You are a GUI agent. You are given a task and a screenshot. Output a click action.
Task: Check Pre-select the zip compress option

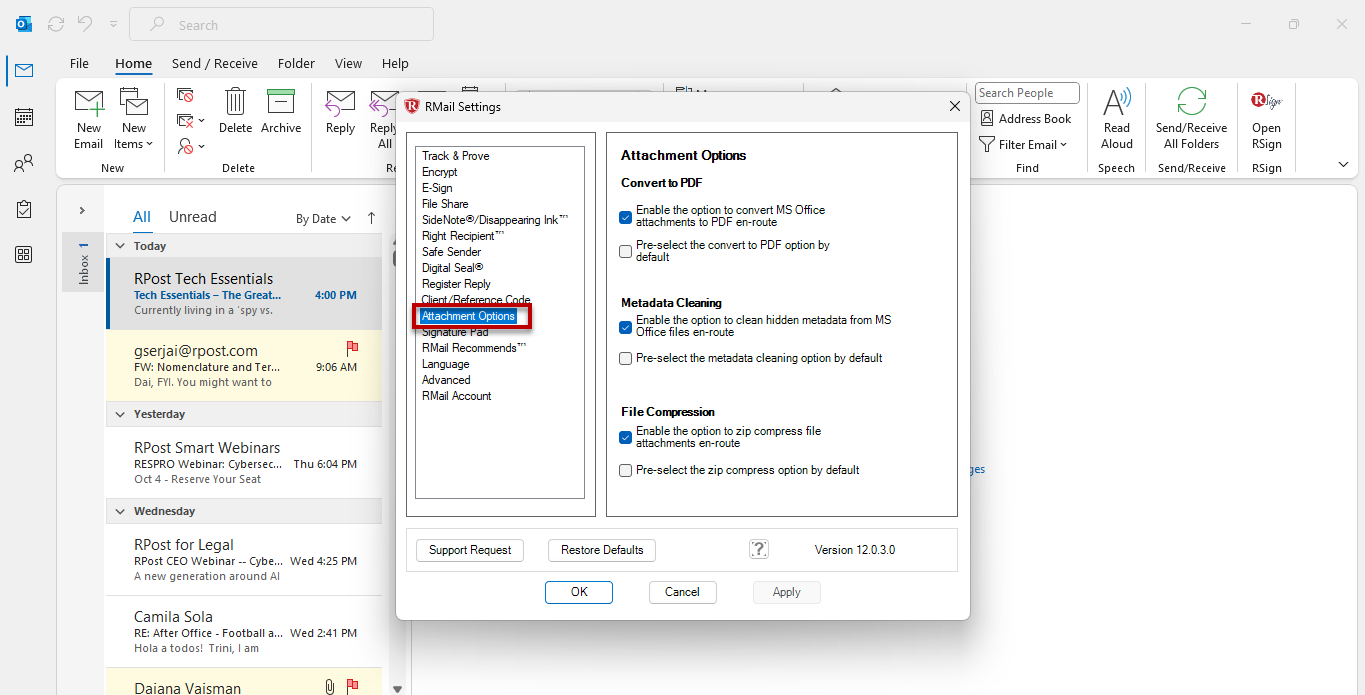[625, 470]
